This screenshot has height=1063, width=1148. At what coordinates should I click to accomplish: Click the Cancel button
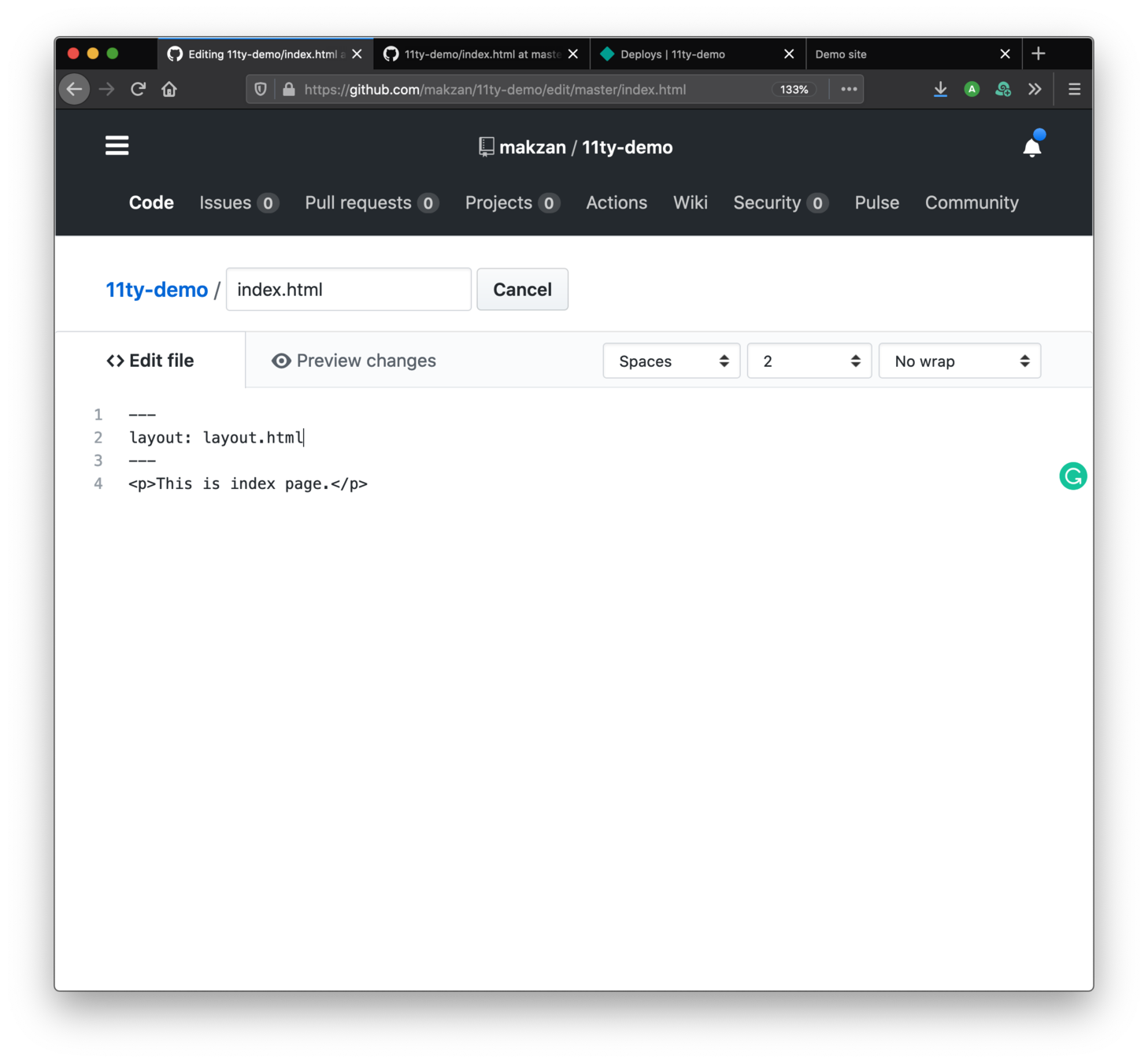tap(522, 289)
